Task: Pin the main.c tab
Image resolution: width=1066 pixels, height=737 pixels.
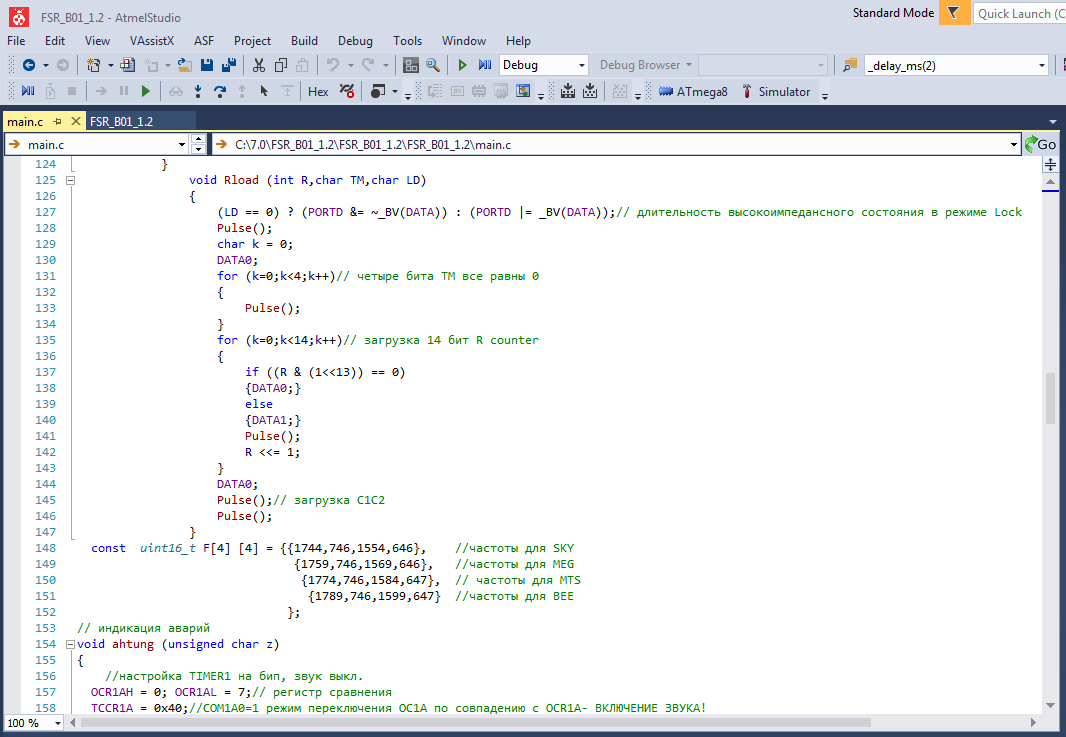Action: coord(58,121)
